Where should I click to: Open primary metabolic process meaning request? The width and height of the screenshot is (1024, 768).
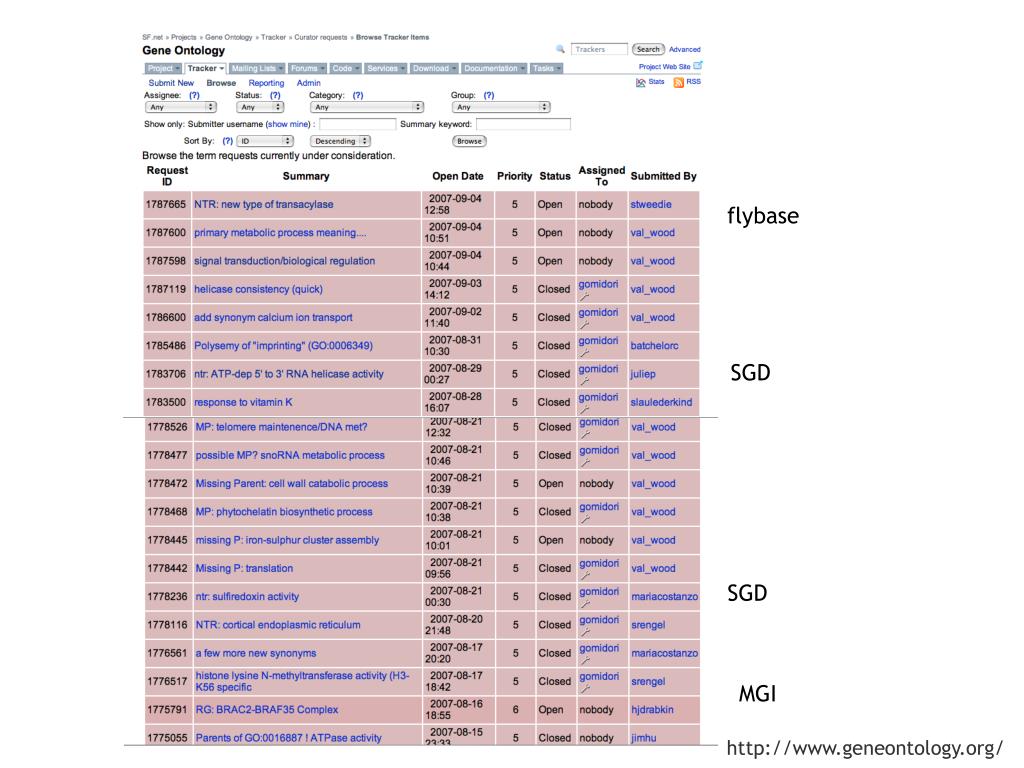point(280,232)
